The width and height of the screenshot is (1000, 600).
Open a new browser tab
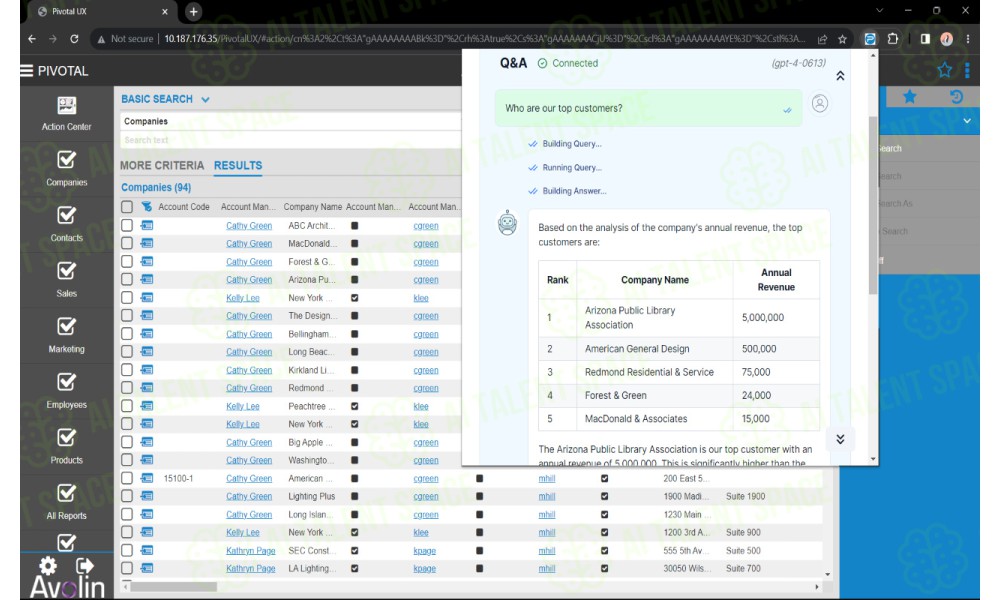pyautogui.click(x=193, y=11)
